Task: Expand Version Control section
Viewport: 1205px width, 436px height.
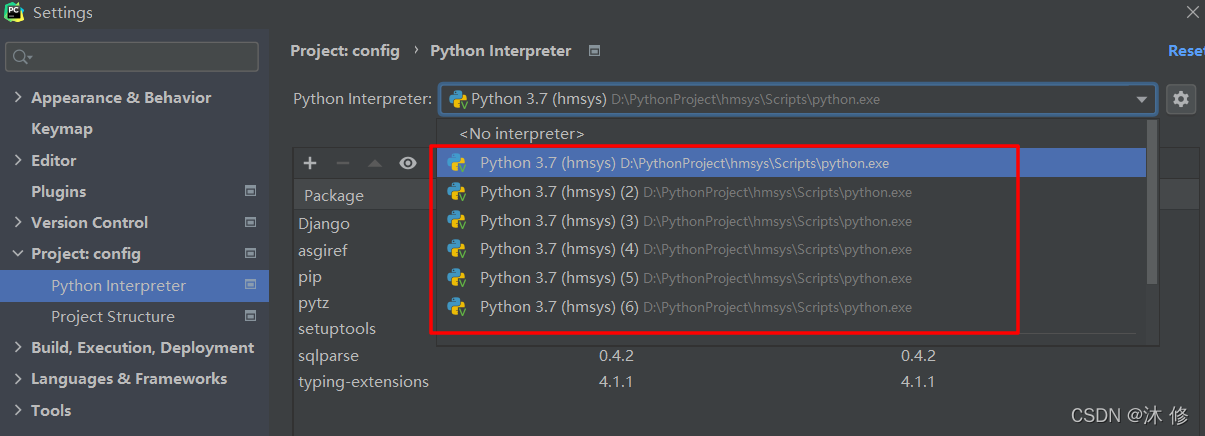Action: pos(19,222)
